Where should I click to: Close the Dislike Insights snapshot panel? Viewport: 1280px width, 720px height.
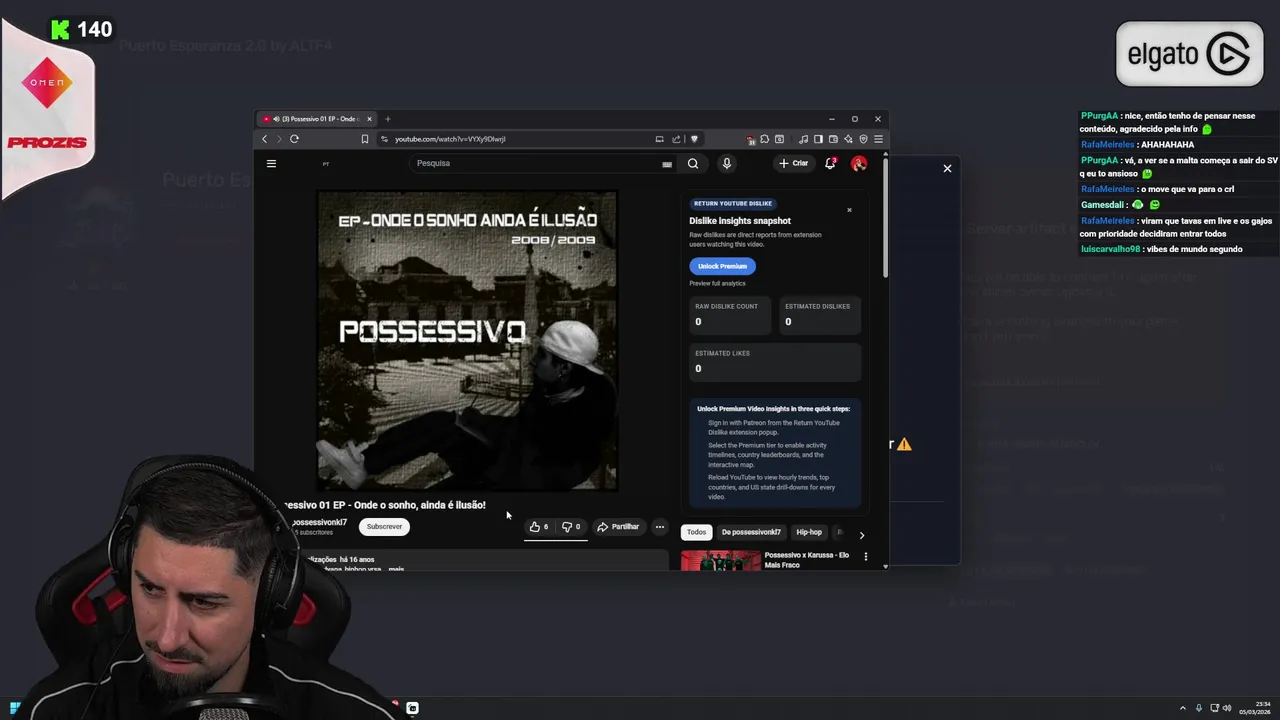click(x=849, y=210)
